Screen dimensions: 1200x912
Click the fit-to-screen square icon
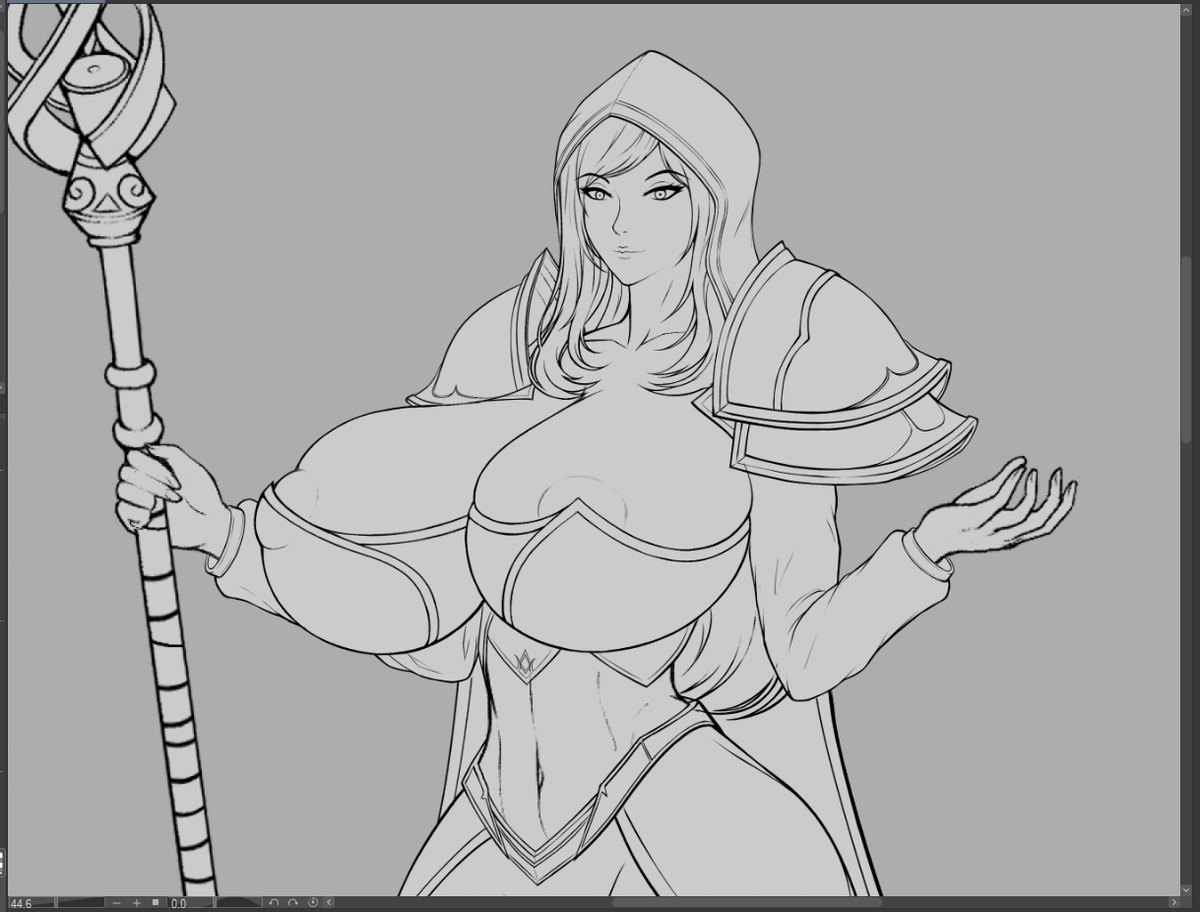pos(155,902)
